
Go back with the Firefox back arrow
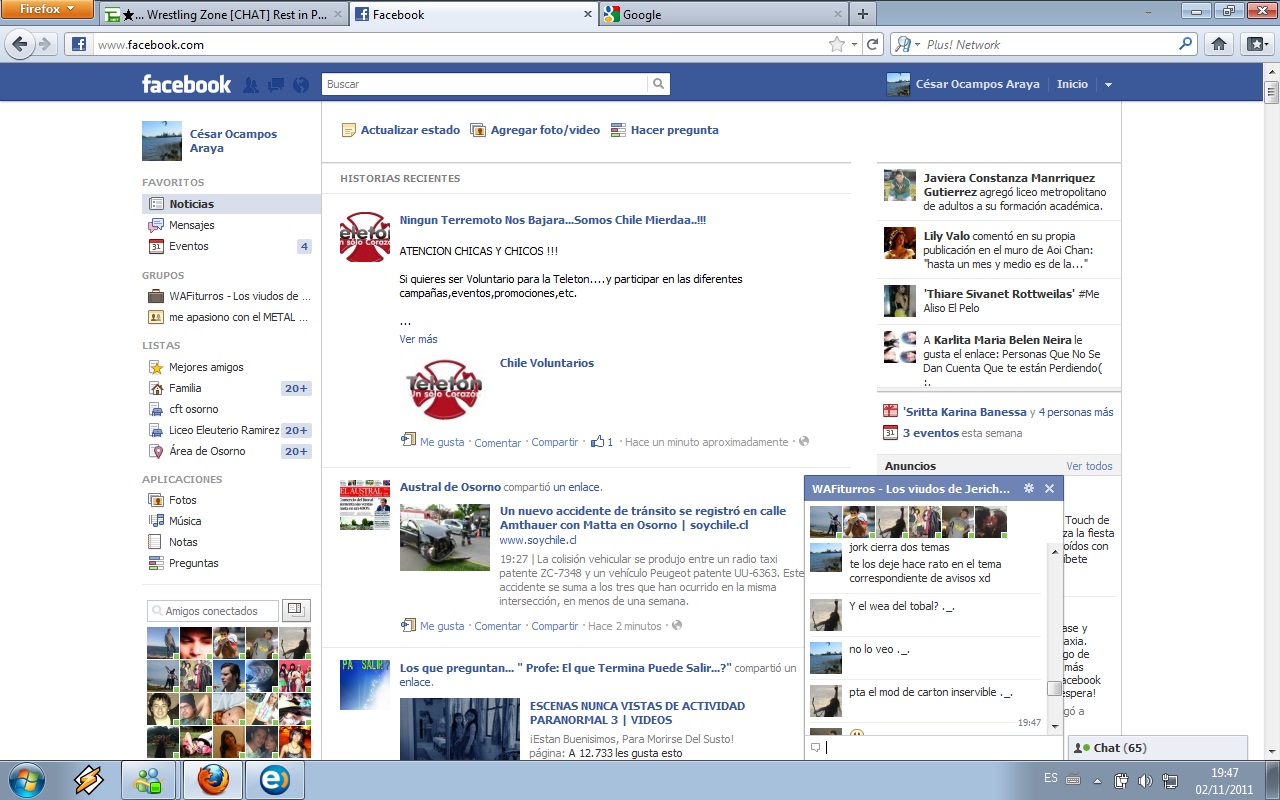pyautogui.click(x=20, y=44)
